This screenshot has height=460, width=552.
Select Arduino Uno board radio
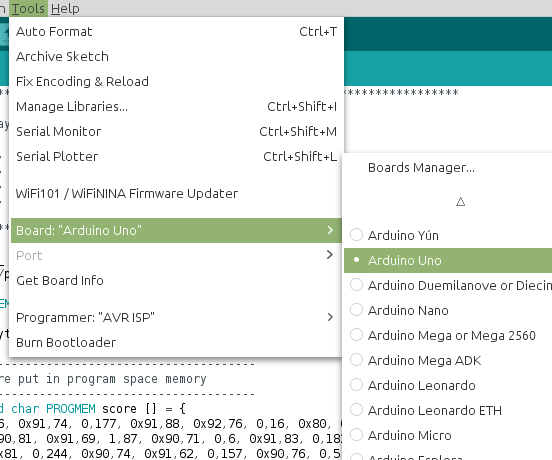[x=356, y=260]
